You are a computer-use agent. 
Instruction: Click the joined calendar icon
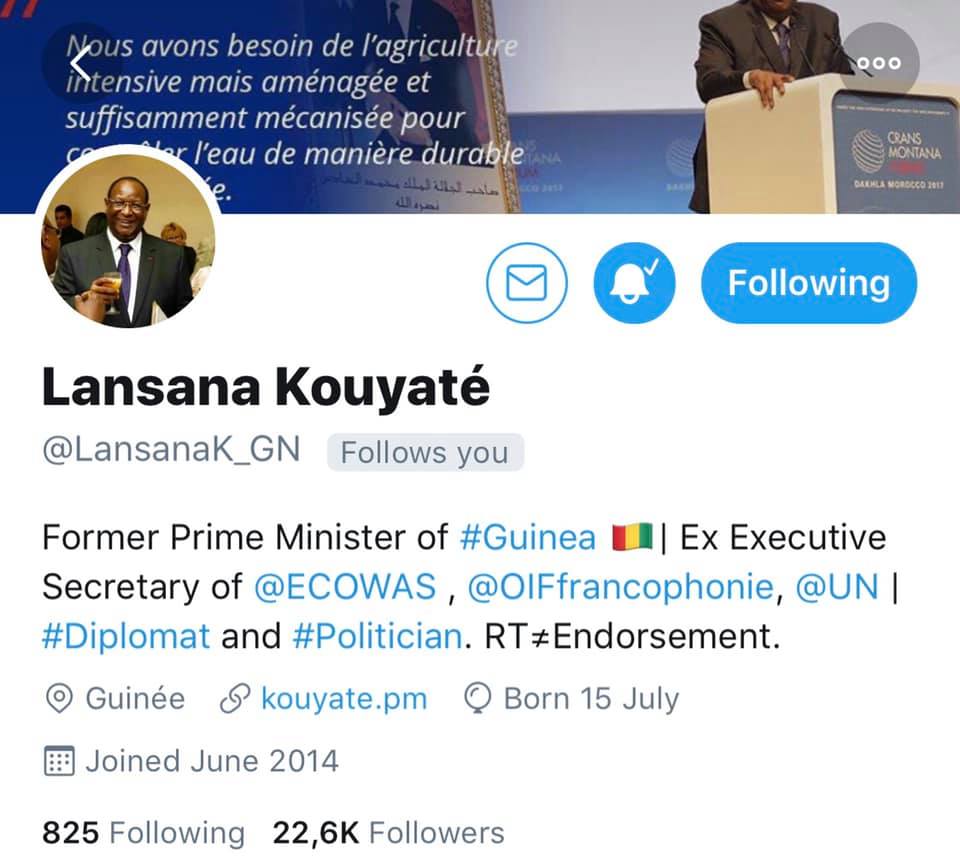tap(59, 761)
